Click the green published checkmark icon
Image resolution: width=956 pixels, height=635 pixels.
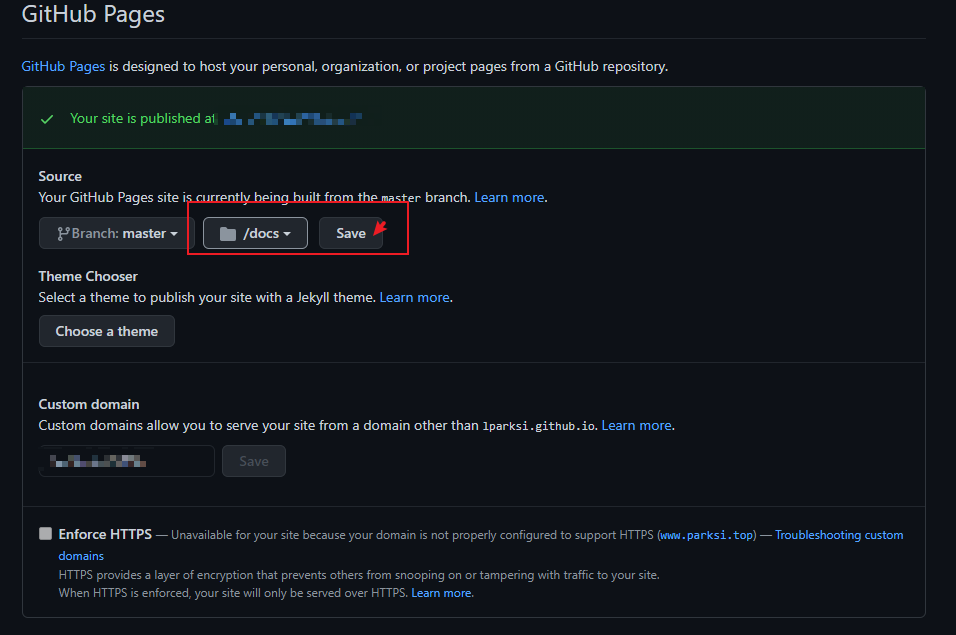[x=47, y=119]
